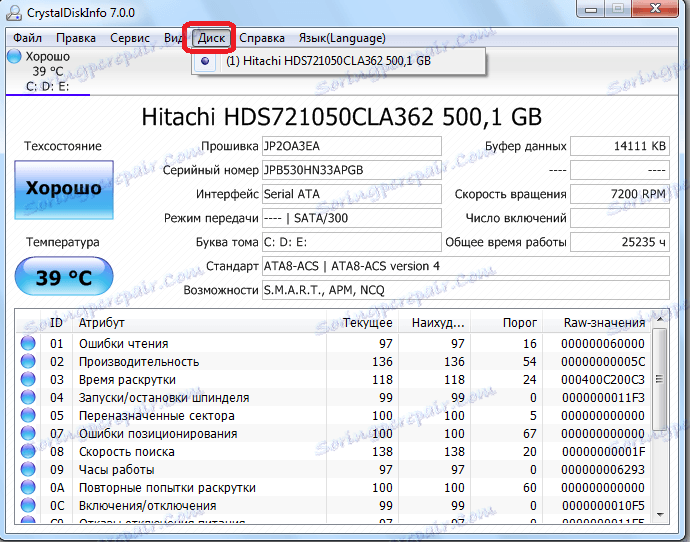Select the Часы работы row
This screenshot has height=542, width=690.
pos(334,469)
